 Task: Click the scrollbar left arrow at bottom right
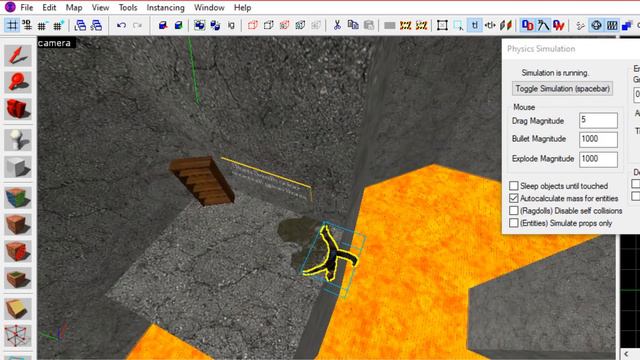tap(627, 353)
